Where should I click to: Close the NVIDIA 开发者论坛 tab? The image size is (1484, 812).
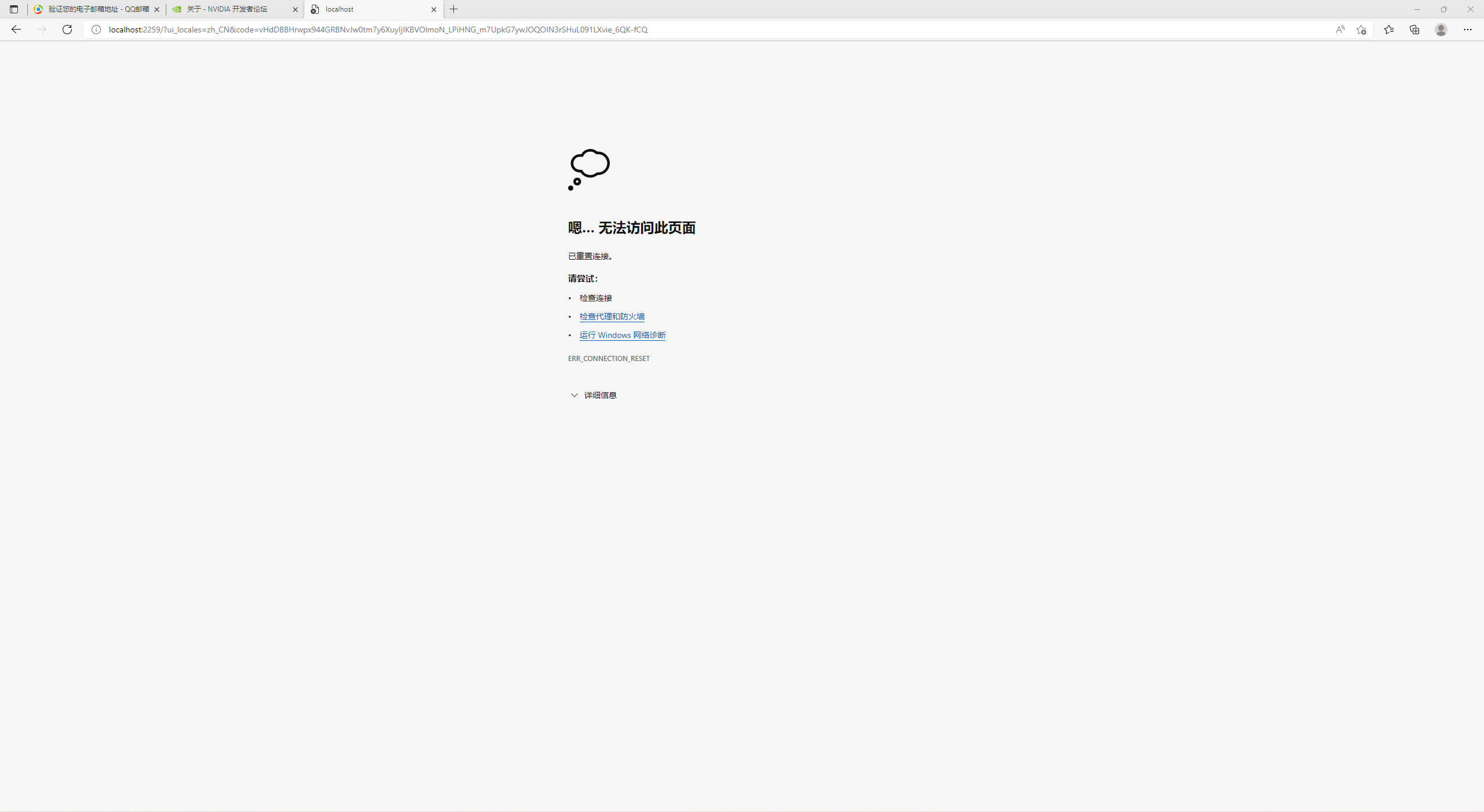(295, 9)
